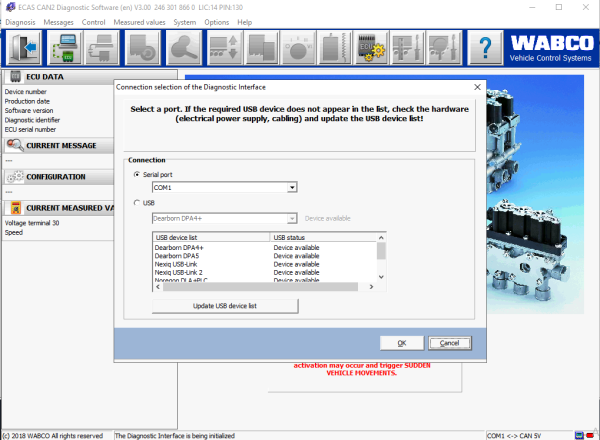Open the Help menu

point(245,22)
